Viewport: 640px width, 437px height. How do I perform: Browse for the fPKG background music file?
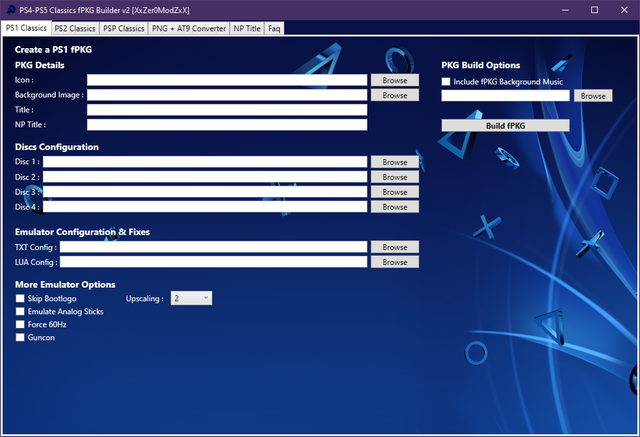[x=593, y=96]
